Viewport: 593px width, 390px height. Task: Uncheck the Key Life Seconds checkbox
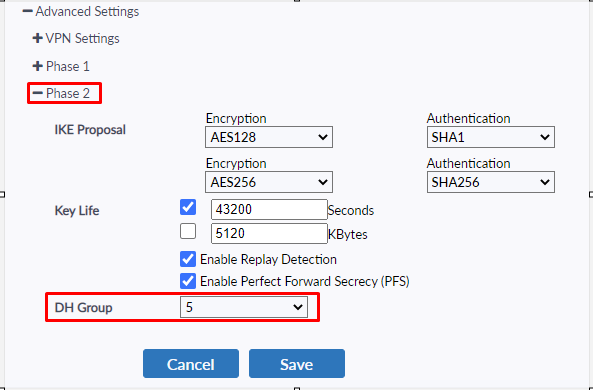point(188,207)
